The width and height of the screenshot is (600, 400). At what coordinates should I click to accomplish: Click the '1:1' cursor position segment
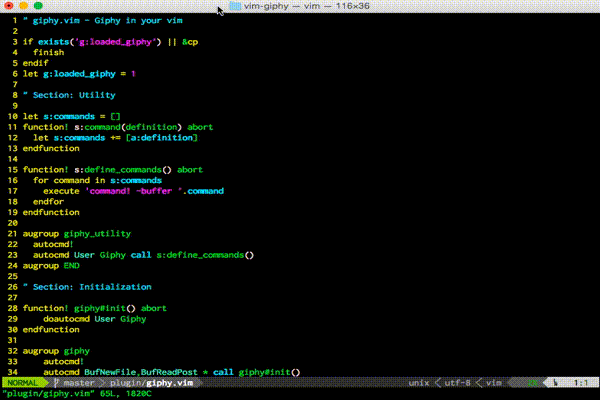coord(580,383)
